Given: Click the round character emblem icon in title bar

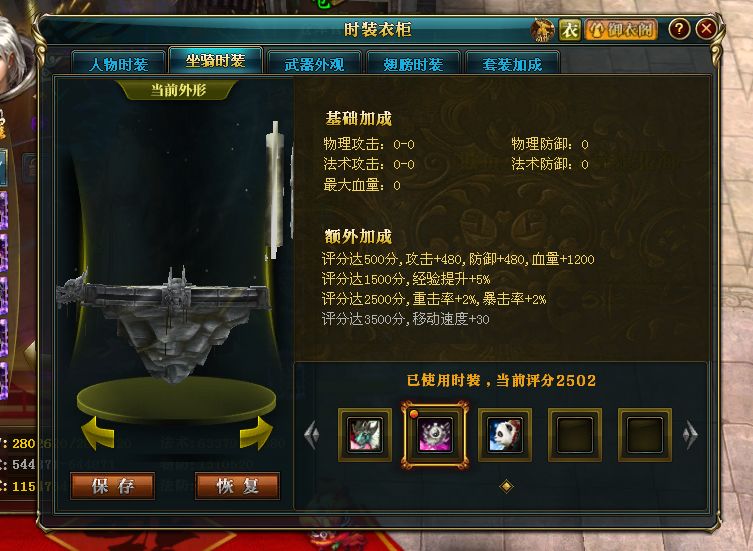Looking at the screenshot, I should 543,30.
